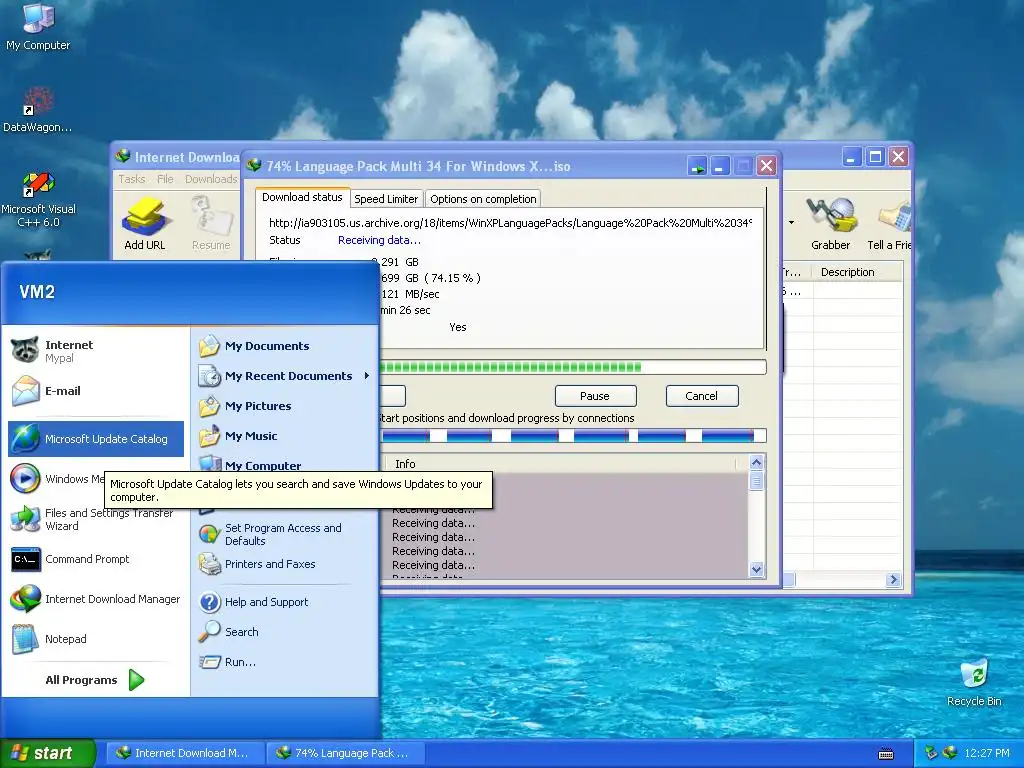Open the Run... dialog
The height and width of the screenshot is (768, 1024).
click(x=285, y=662)
